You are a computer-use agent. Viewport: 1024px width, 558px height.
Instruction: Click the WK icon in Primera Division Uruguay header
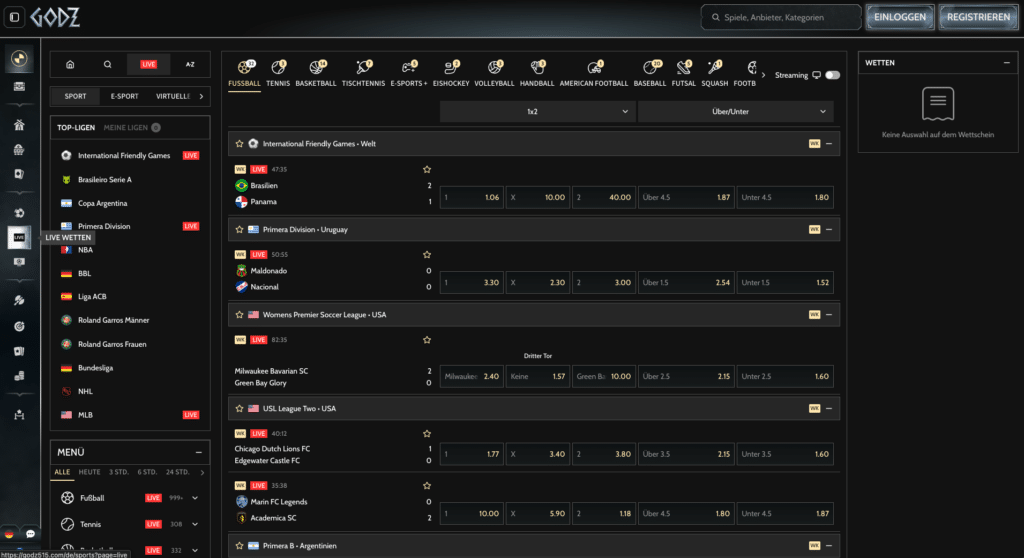pyautogui.click(x=814, y=229)
